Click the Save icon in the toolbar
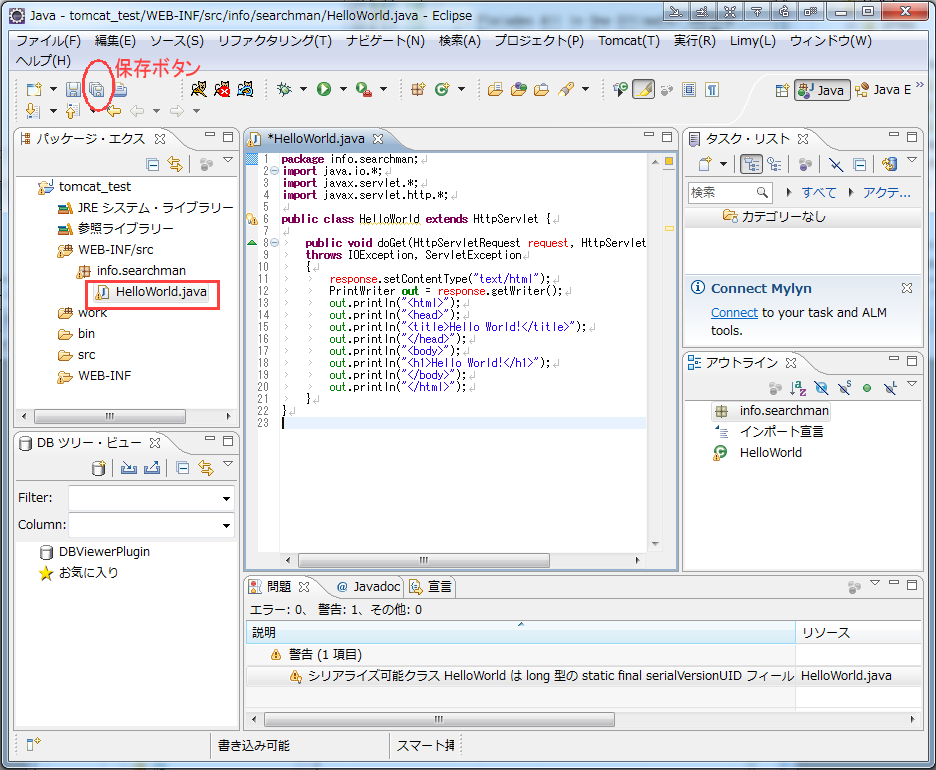936x770 pixels. point(73,90)
